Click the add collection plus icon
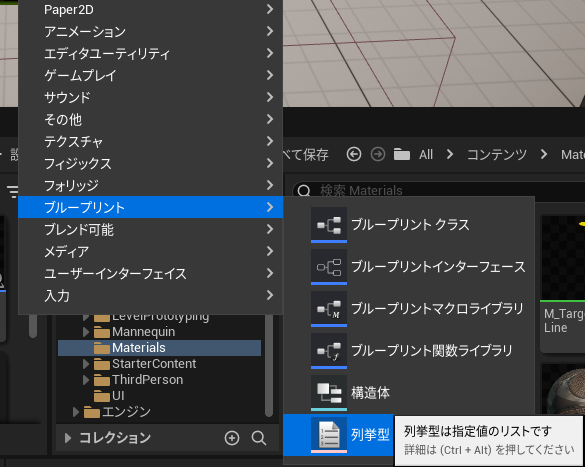585x467 pixels. (232, 438)
